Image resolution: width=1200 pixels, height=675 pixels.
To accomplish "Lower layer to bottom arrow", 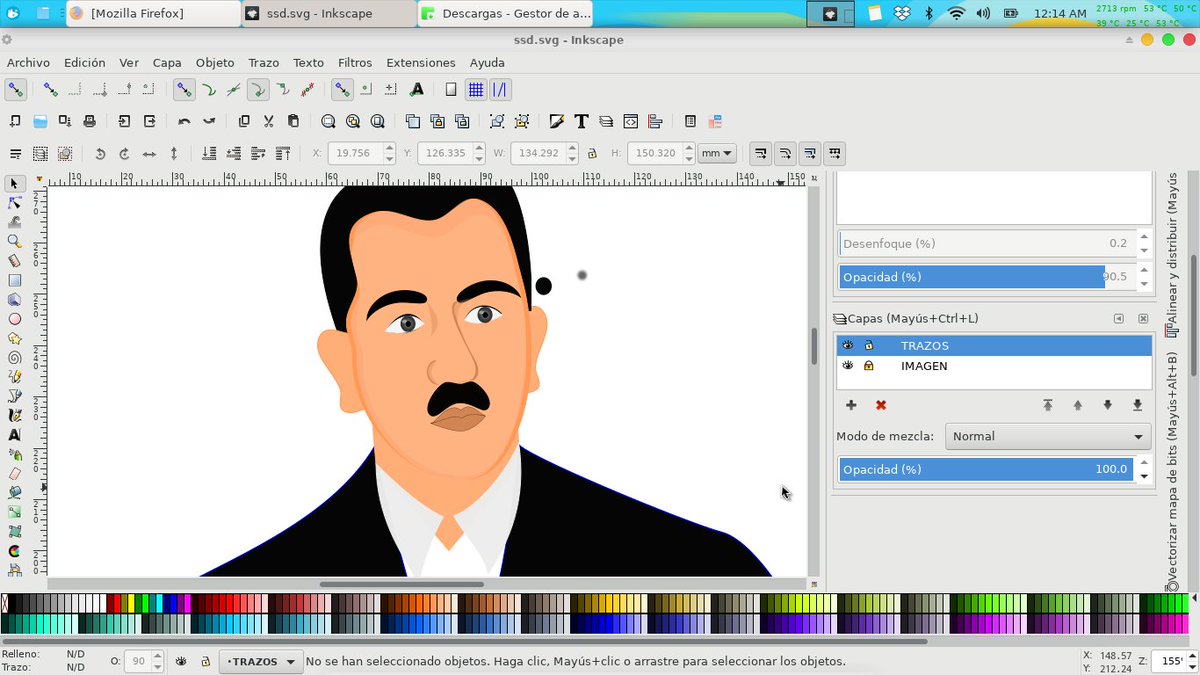I will (x=1137, y=405).
